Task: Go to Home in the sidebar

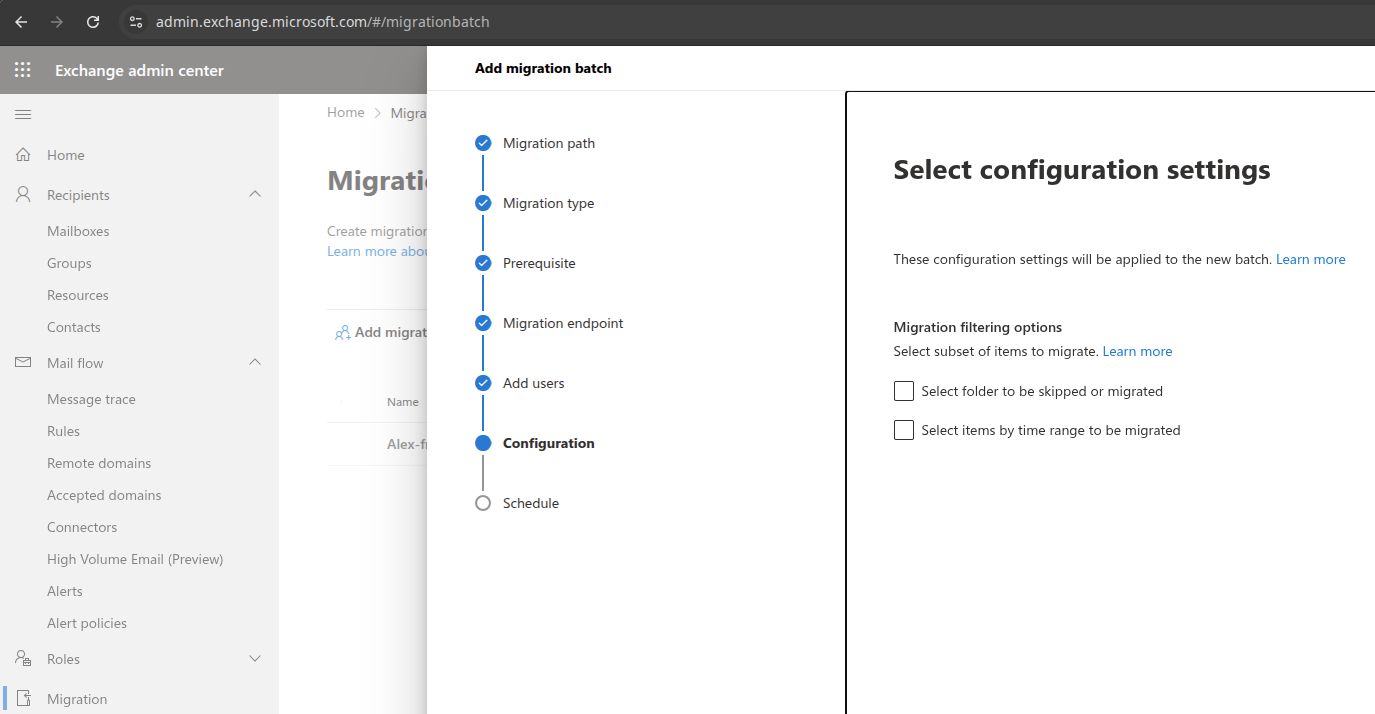Action: [65, 155]
